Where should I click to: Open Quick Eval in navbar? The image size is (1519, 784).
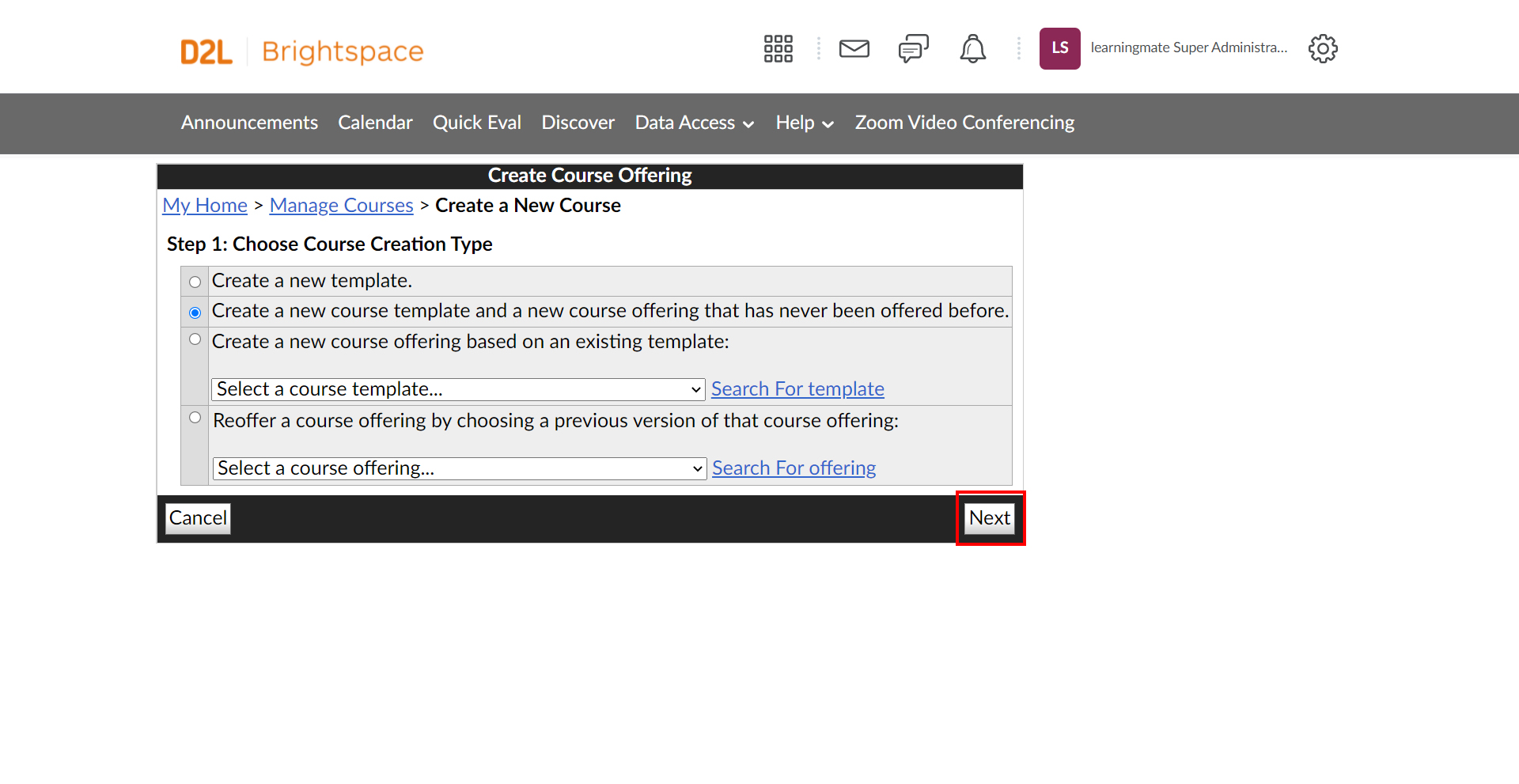pyautogui.click(x=477, y=123)
